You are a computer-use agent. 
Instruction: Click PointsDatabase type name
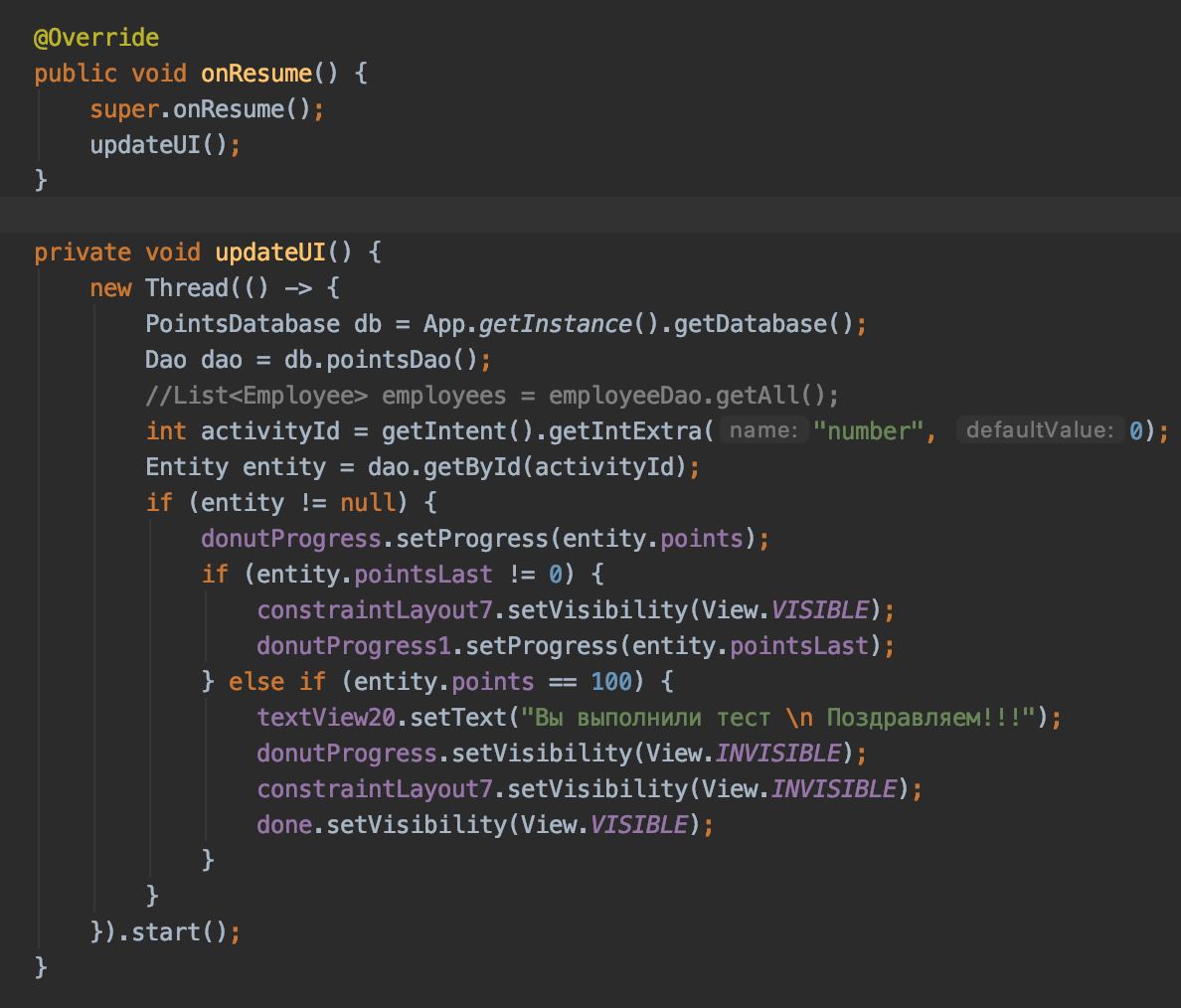pos(242,324)
